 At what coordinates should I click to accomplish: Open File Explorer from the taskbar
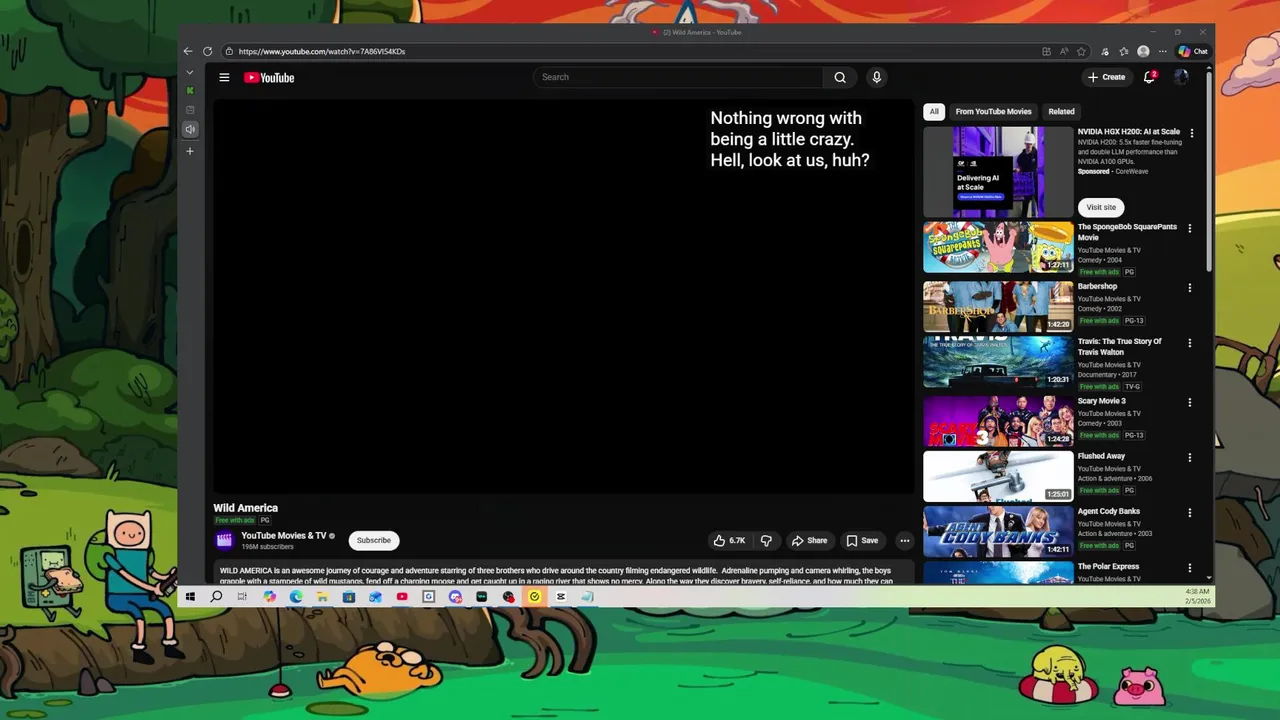[x=322, y=597]
